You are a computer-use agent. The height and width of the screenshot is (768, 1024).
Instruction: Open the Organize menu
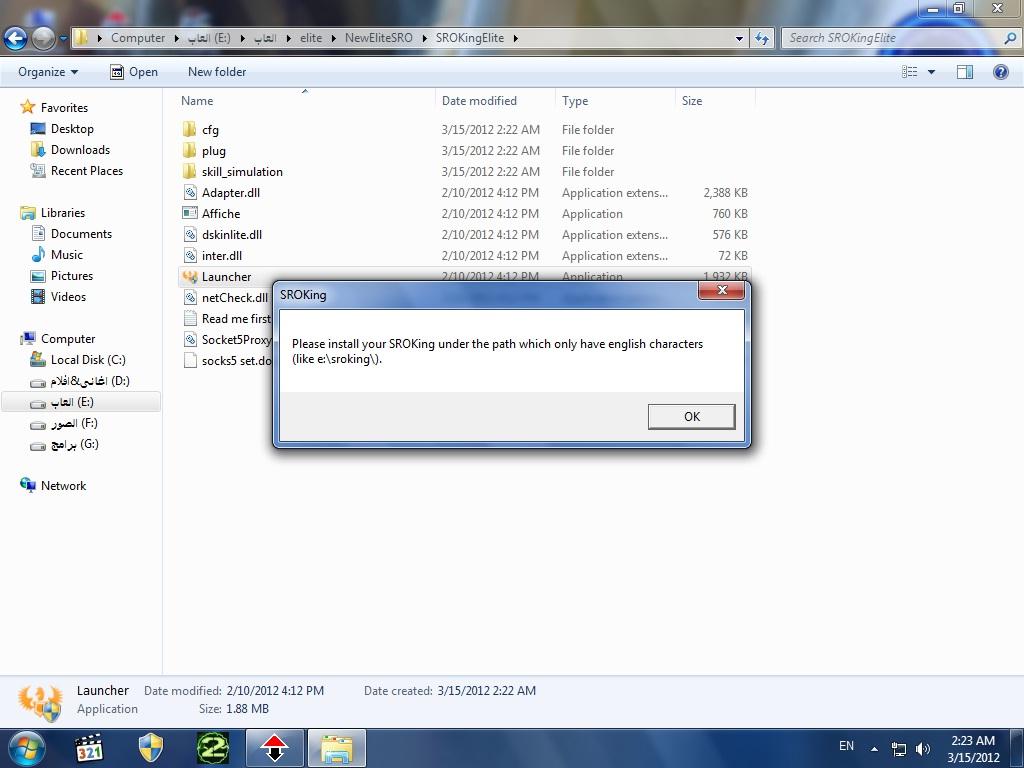click(48, 72)
